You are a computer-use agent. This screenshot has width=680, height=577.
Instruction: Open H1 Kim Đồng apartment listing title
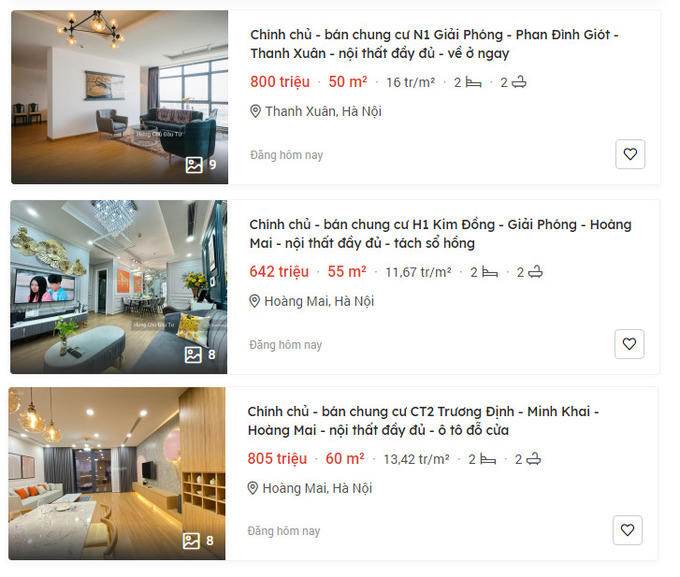tap(440, 234)
